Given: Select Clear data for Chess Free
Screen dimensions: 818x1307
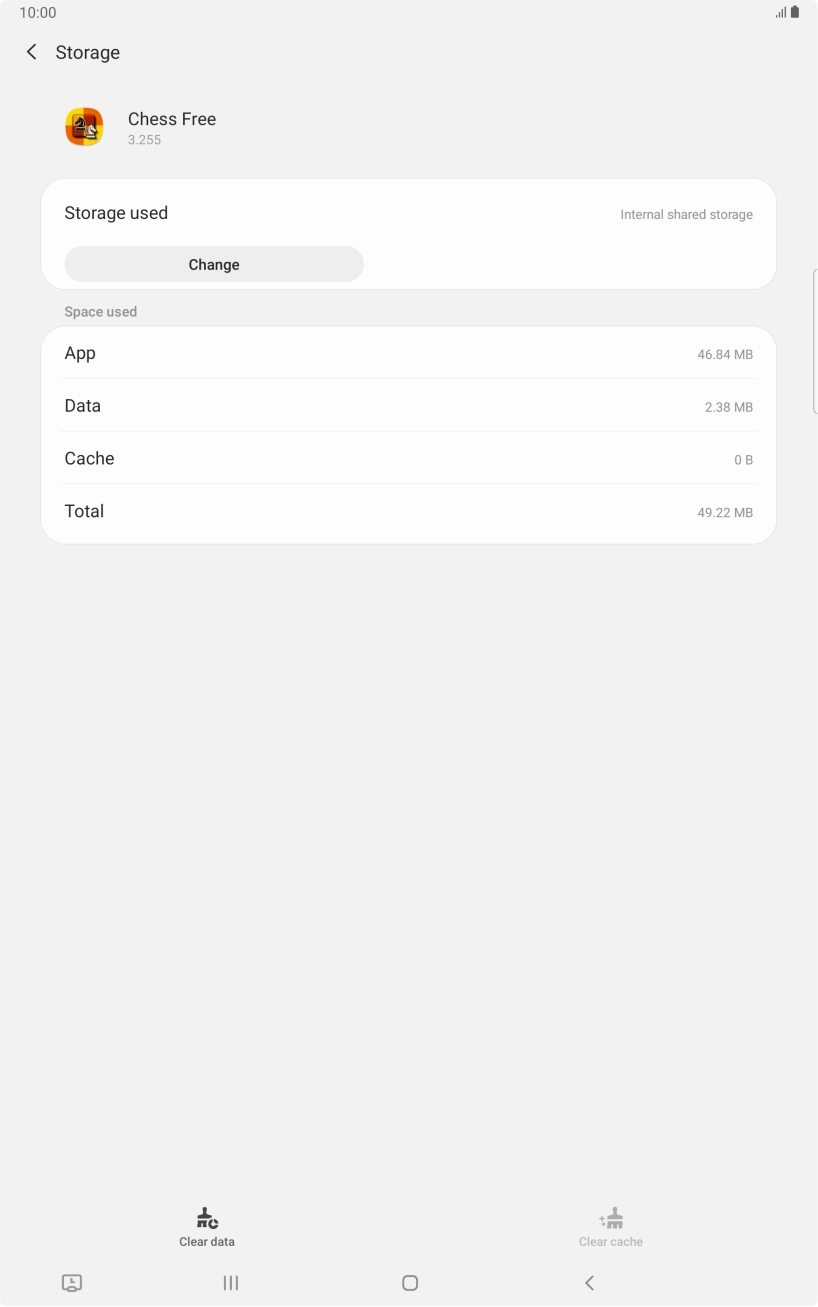Looking at the screenshot, I should click(206, 1226).
